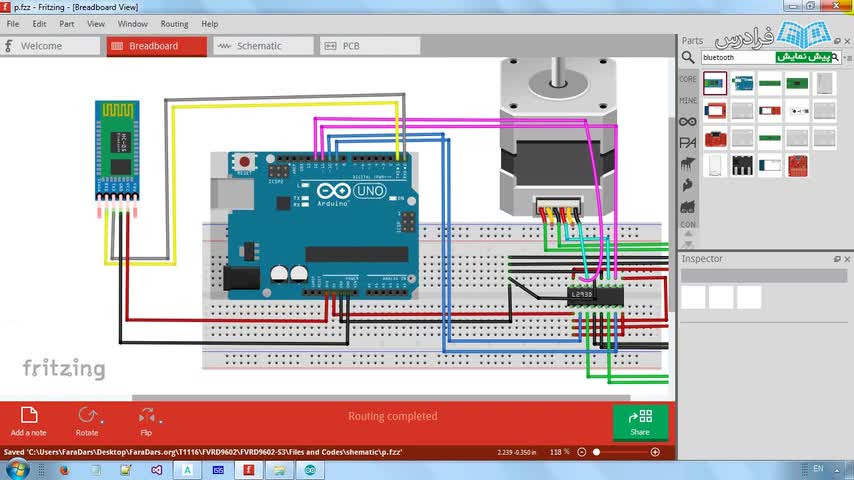This screenshot has width=854, height=480.
Task: Click the 118 % zoom value
Action: point(559,452)
